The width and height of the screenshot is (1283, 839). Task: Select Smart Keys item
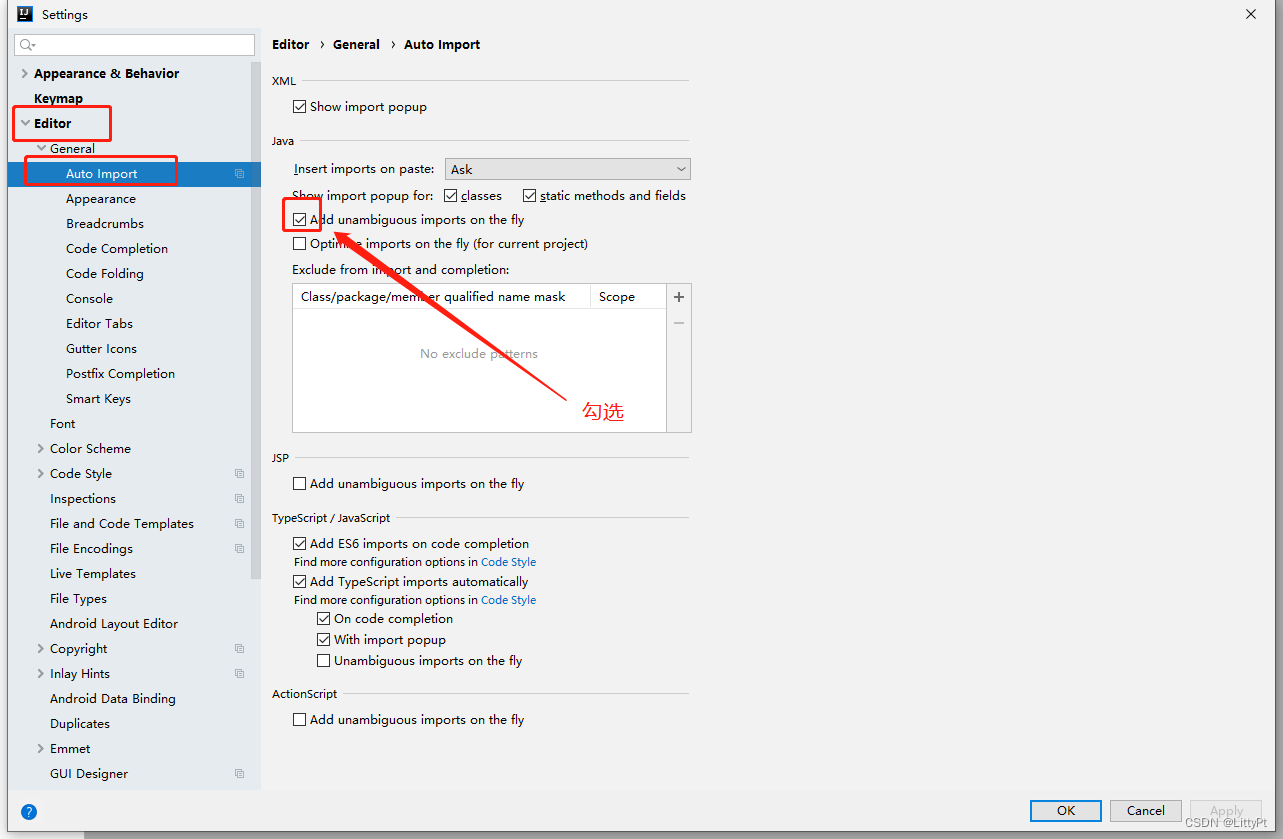coord(98,399)
